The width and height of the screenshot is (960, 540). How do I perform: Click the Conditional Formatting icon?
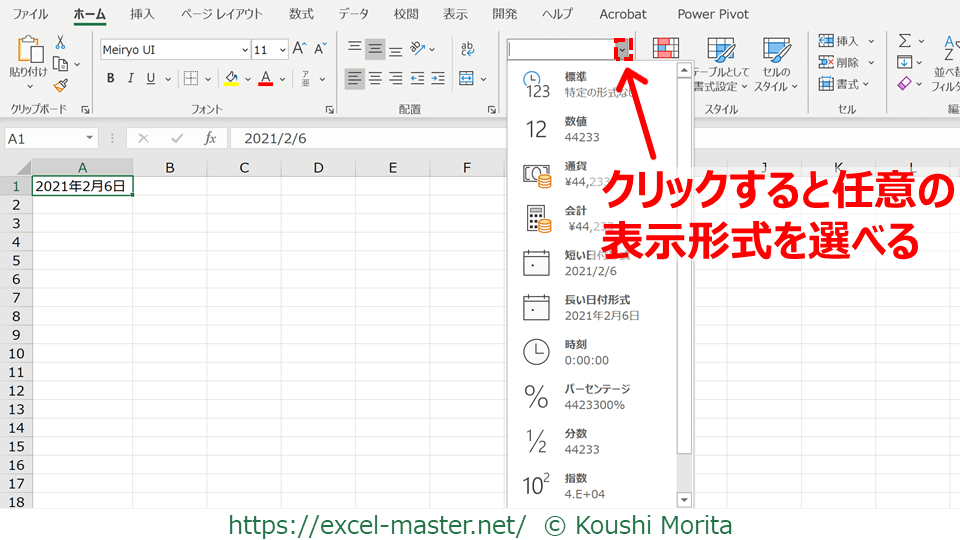click(666, 50)
